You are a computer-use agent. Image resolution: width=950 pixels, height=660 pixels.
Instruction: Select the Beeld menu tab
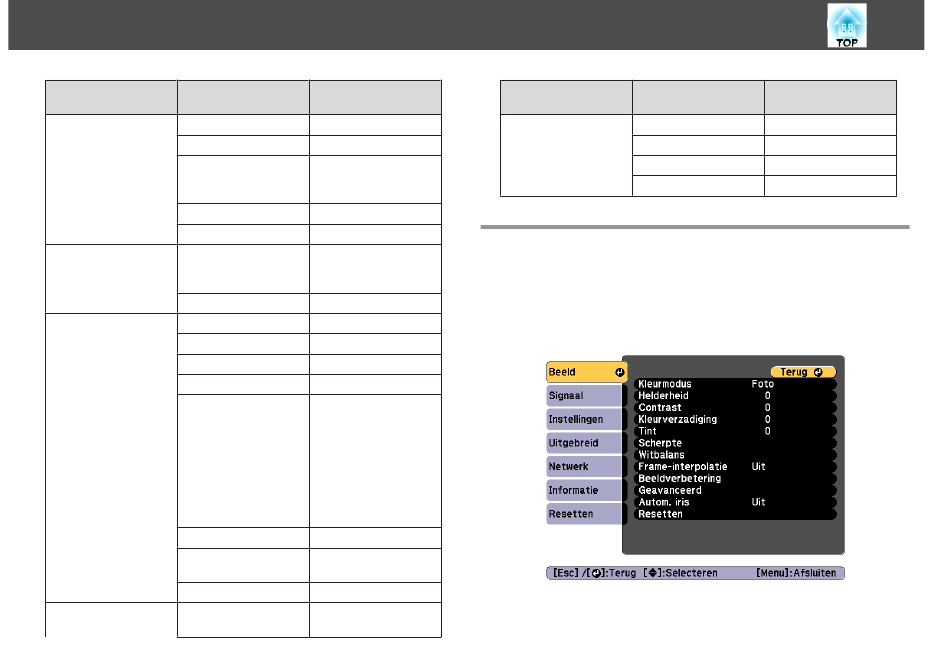pos(586,372)
